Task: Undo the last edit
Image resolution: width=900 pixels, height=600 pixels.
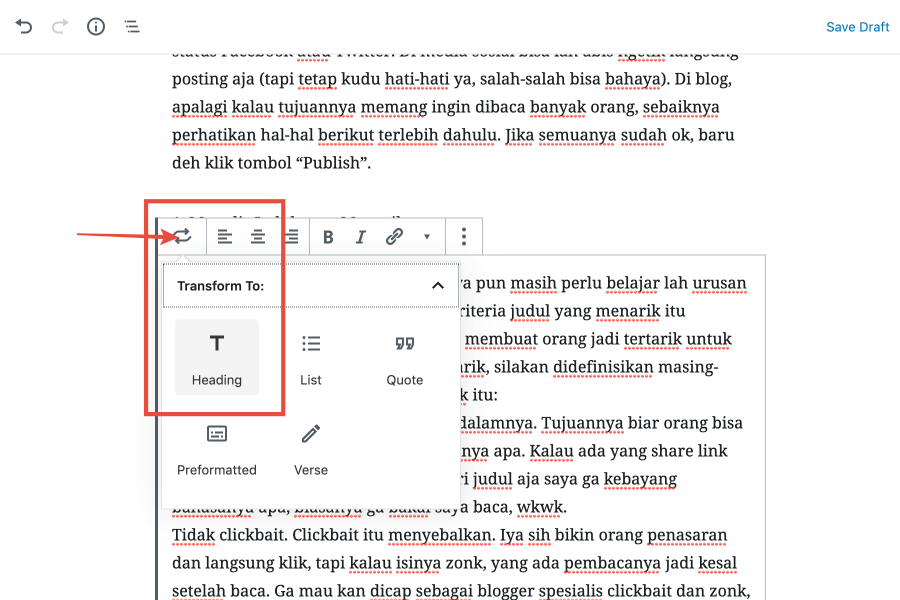Action: pos(24,26)
